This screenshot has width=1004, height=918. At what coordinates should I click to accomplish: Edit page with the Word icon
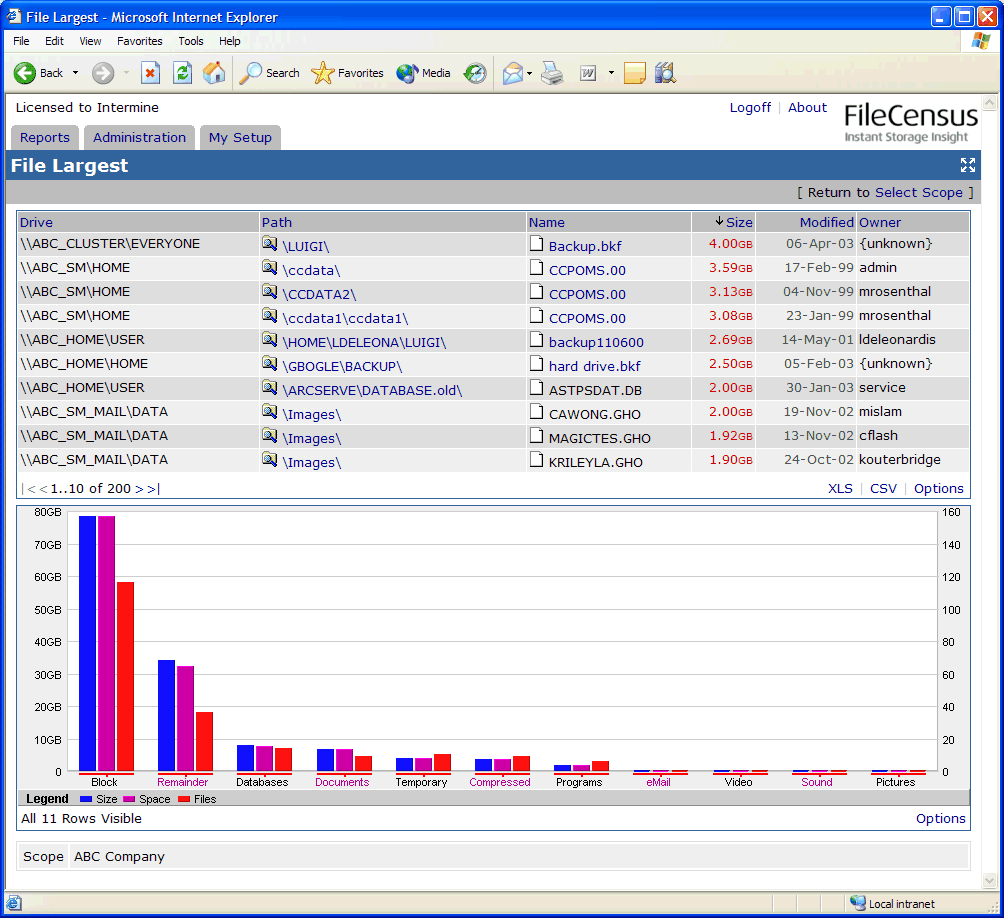tap(588, 73)
